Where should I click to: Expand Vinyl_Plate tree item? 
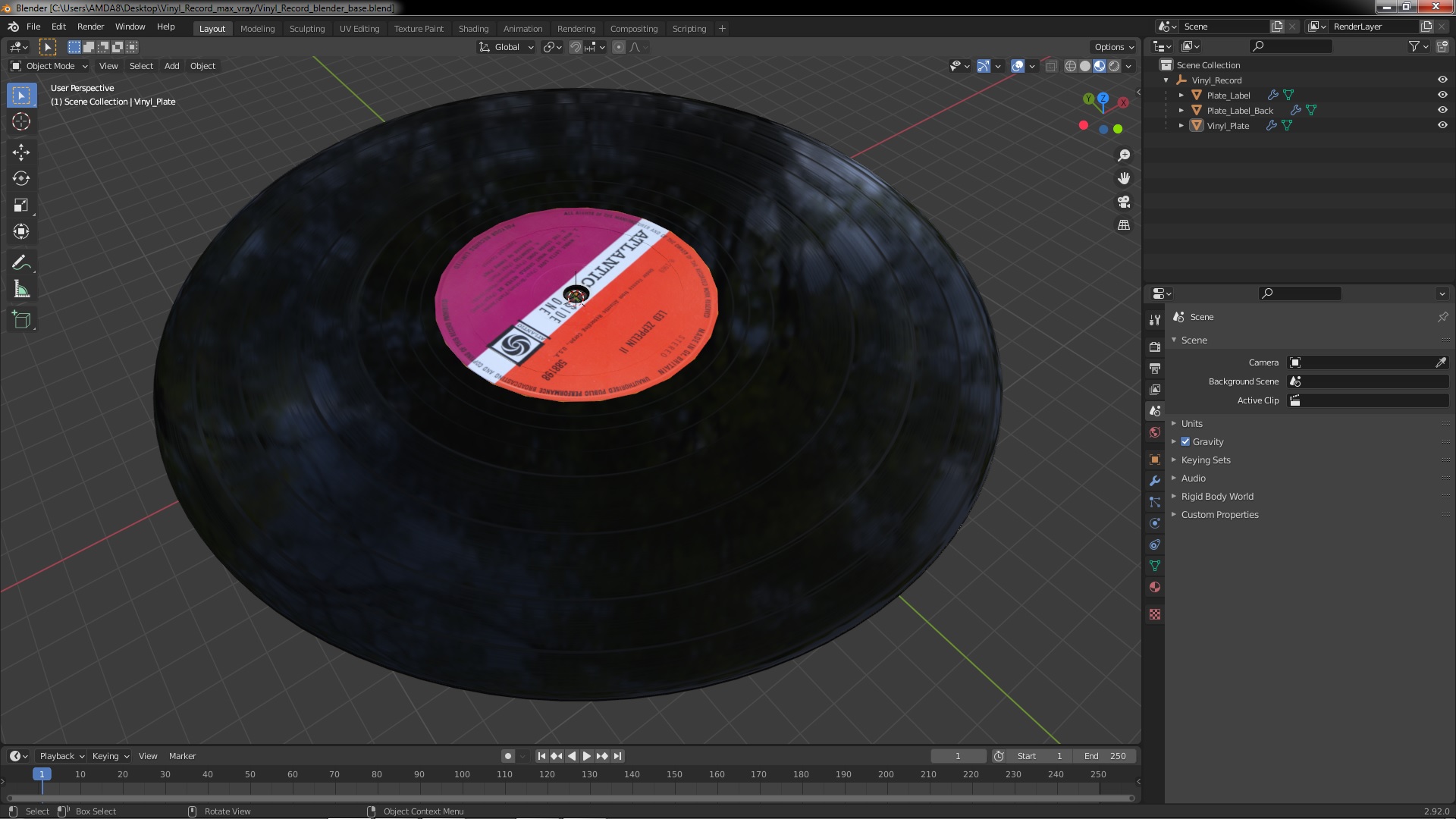tap(1181, 125)
